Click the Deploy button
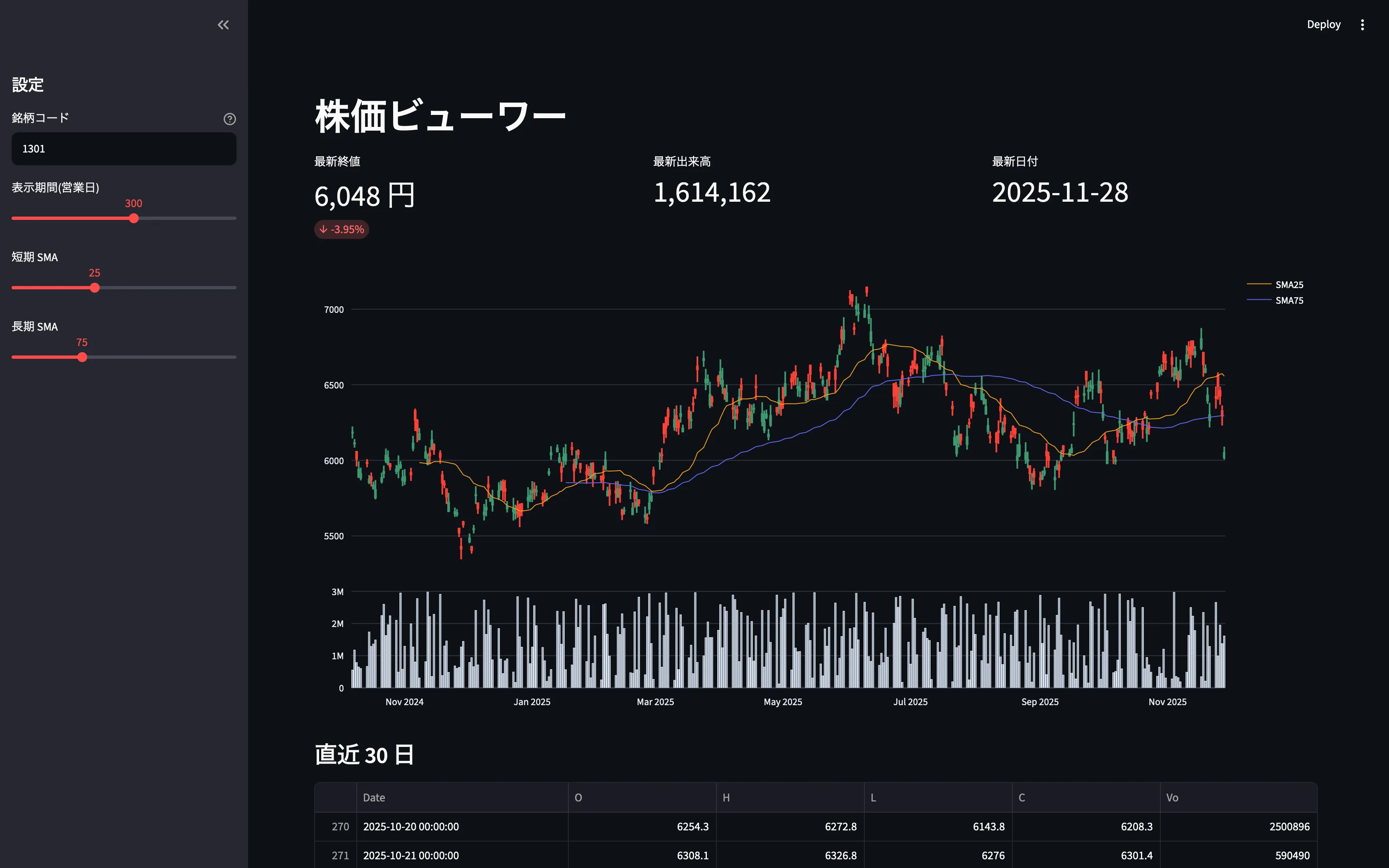1389x868 pixels. click(x=1324, y=25)
